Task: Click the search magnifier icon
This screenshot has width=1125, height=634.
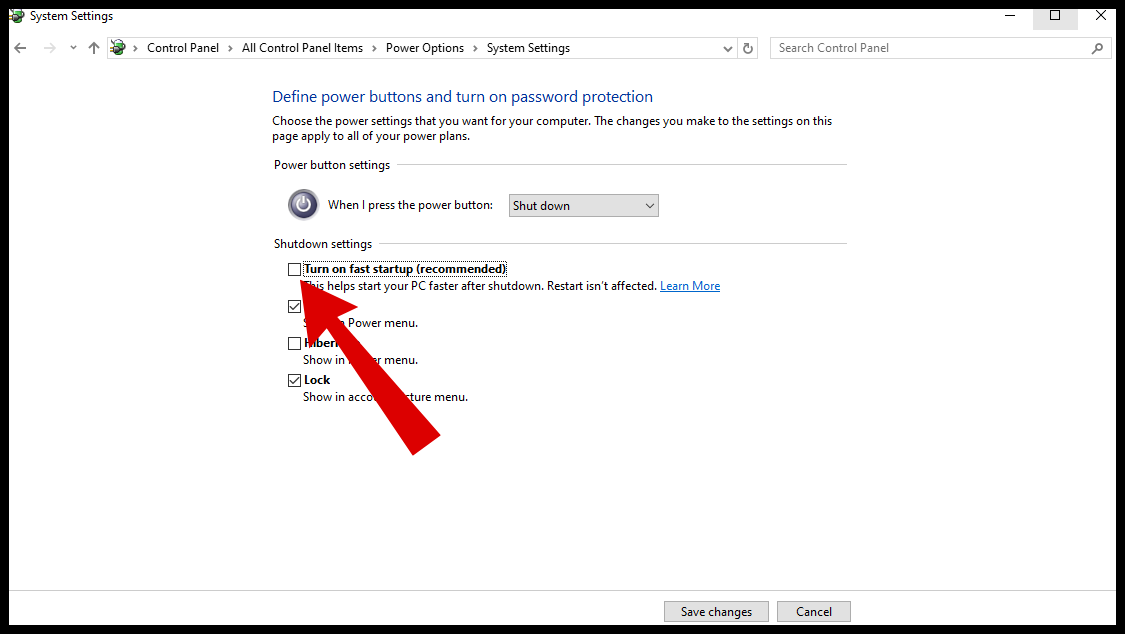Action: pos(1097,48)
